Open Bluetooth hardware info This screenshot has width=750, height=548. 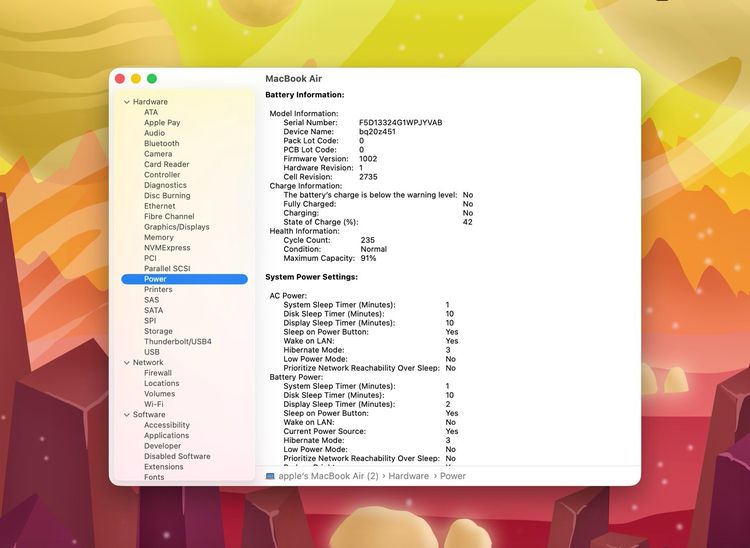click(x=162, y=143)
